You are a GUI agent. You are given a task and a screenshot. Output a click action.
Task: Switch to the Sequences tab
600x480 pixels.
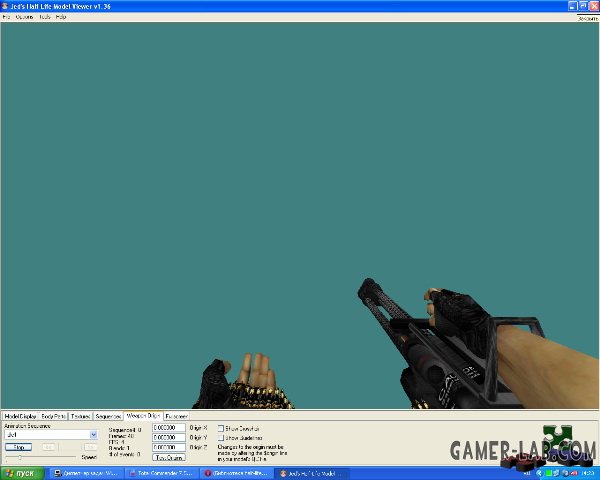point(108,416)
